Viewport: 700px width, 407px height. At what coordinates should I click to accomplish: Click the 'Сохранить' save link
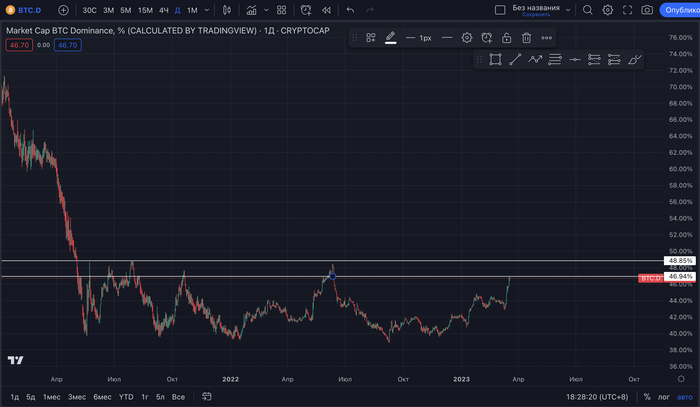pos(536,15)
